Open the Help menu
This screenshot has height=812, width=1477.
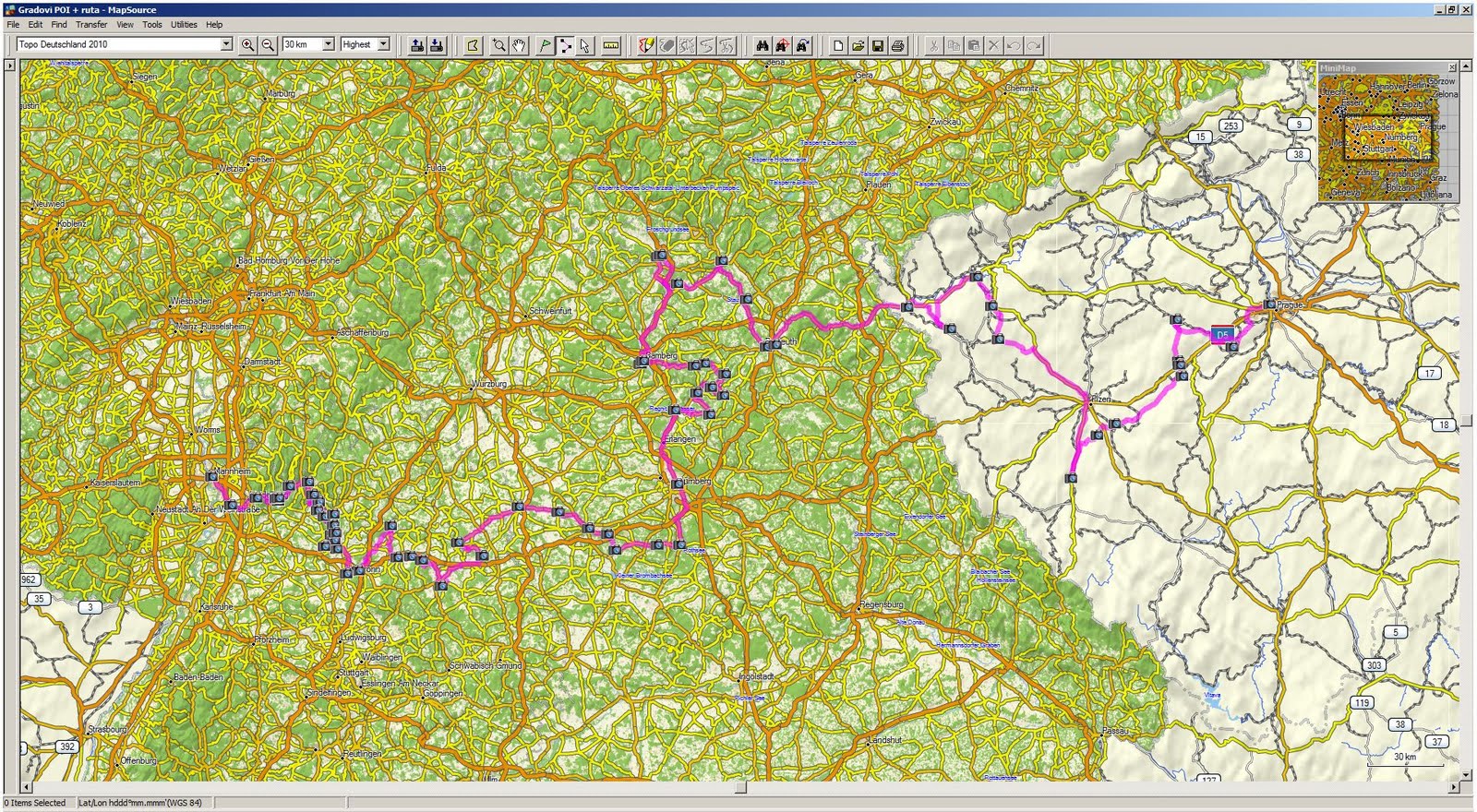214,25
